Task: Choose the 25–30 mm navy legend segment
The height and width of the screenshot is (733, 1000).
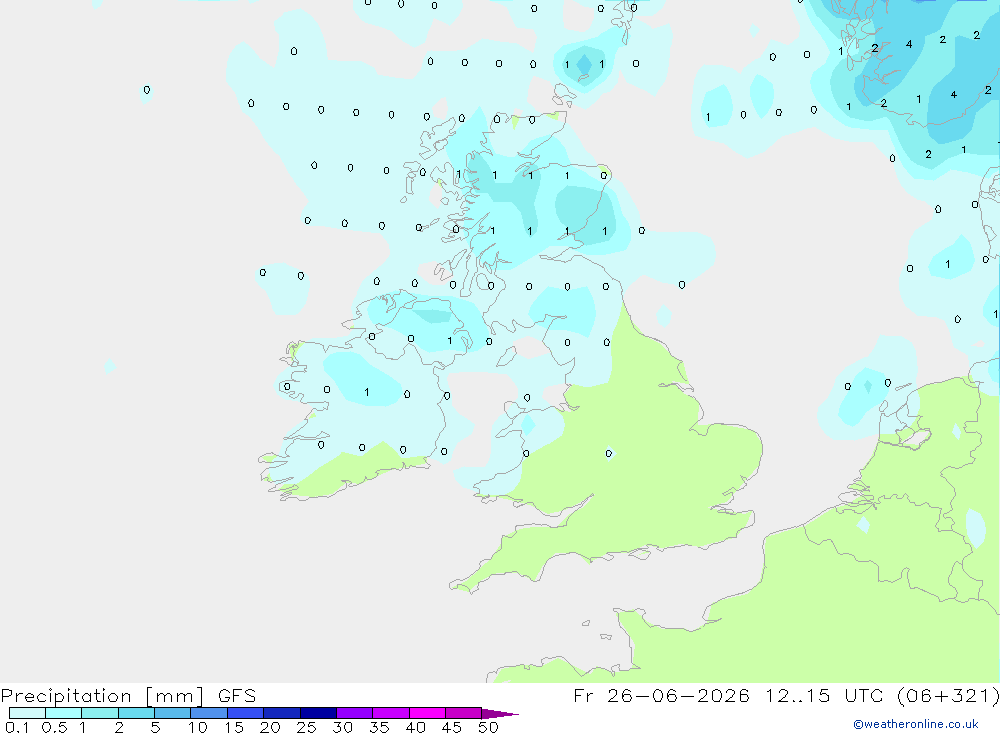Action: pyautogui.click(x=318, y=713)
